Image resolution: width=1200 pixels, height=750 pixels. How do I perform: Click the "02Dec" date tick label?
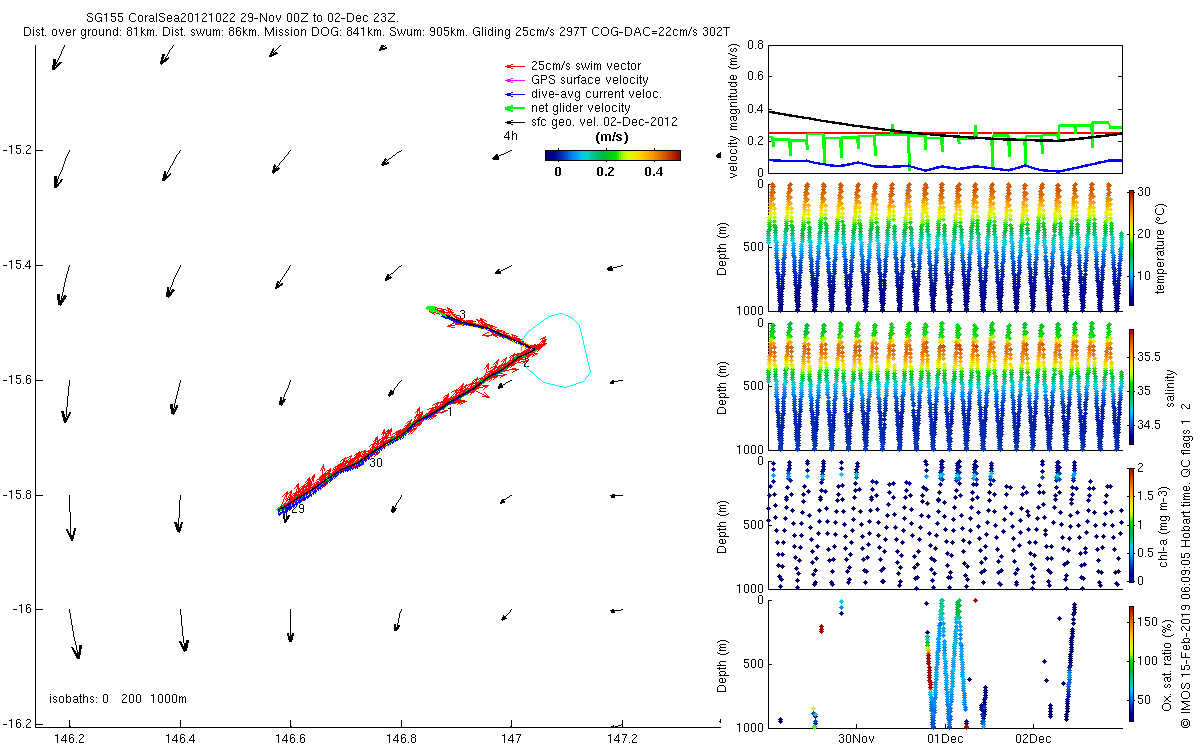[x=1033, y=739]
